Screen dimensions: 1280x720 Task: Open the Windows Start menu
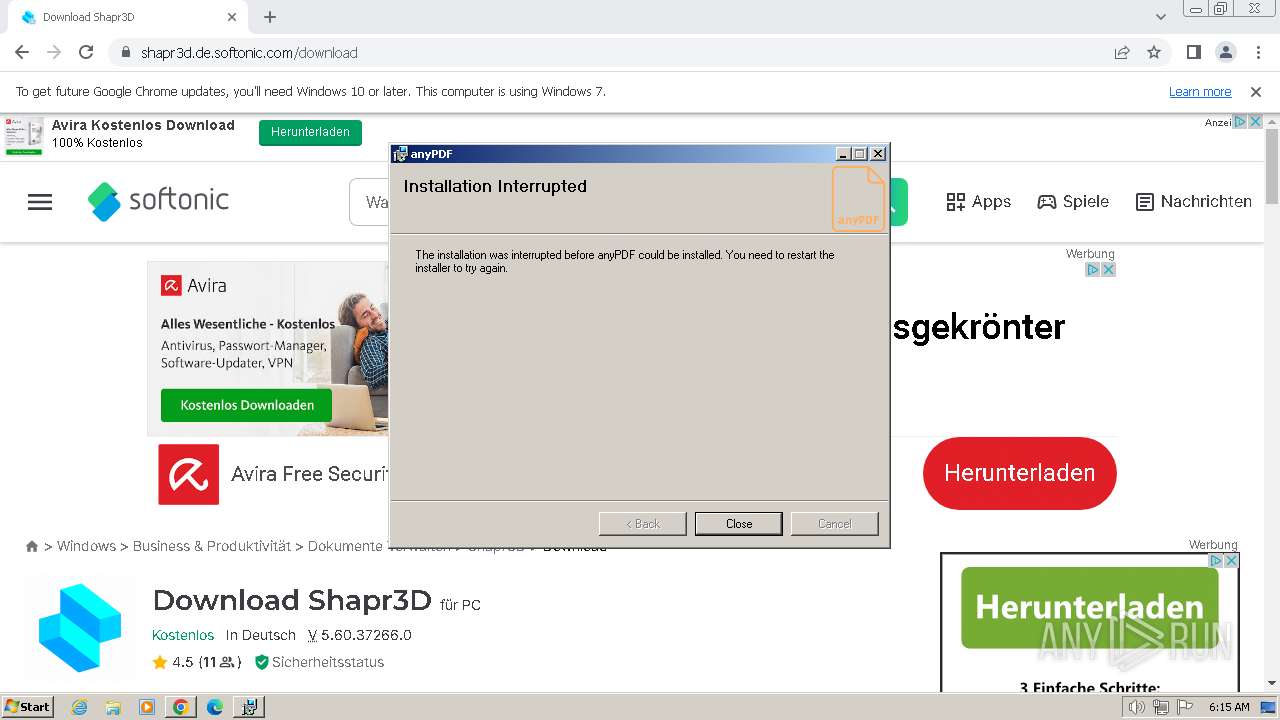(x=28, y=706)
